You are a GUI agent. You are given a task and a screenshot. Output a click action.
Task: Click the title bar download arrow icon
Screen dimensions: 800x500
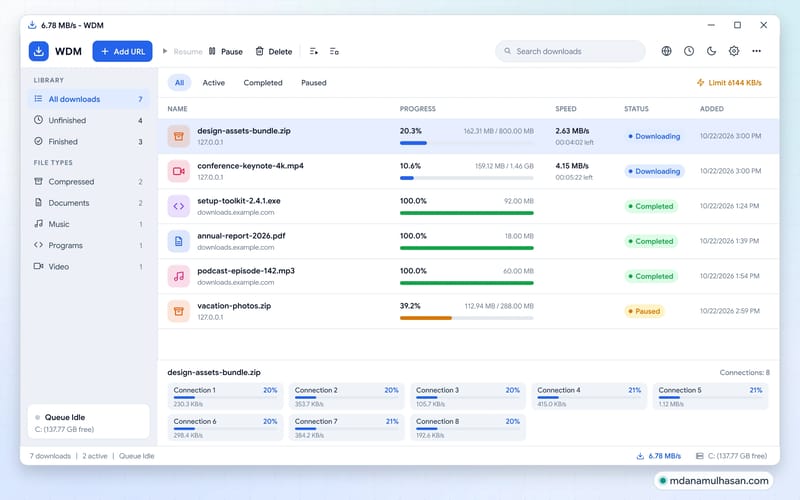(x=32, y=25)
